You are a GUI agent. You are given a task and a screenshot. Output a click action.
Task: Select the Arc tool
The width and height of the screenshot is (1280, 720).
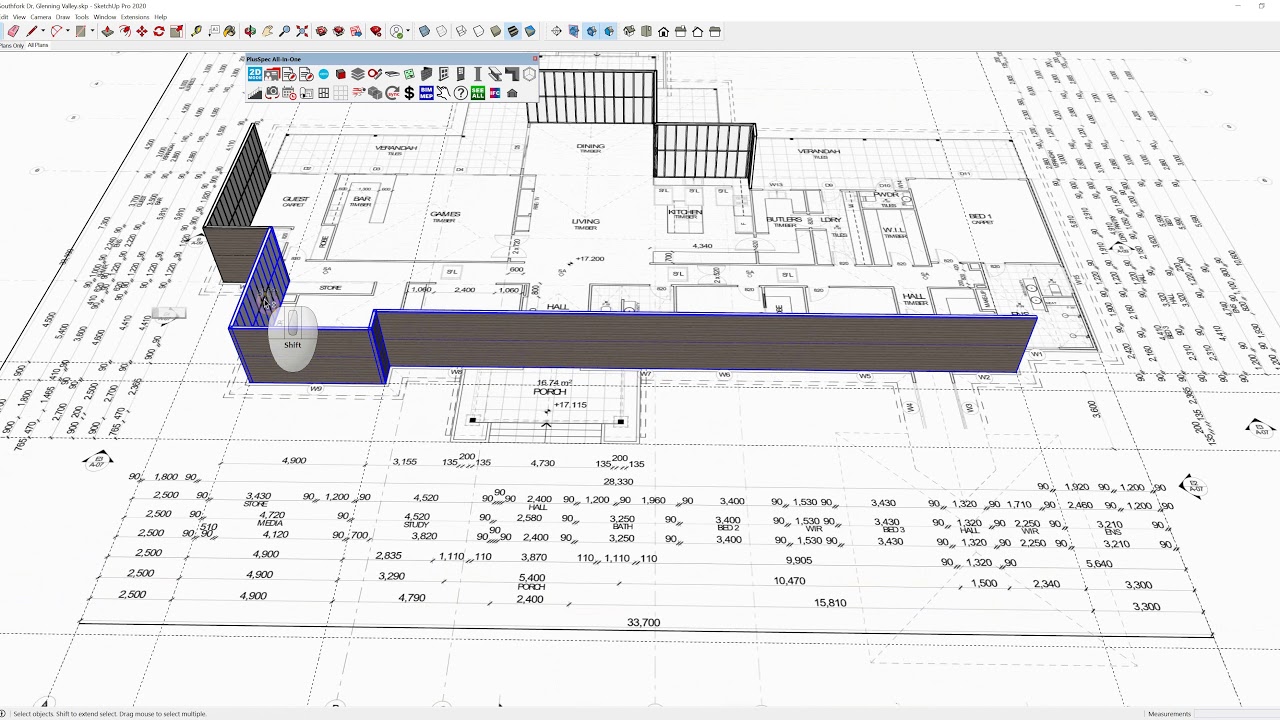57,32
